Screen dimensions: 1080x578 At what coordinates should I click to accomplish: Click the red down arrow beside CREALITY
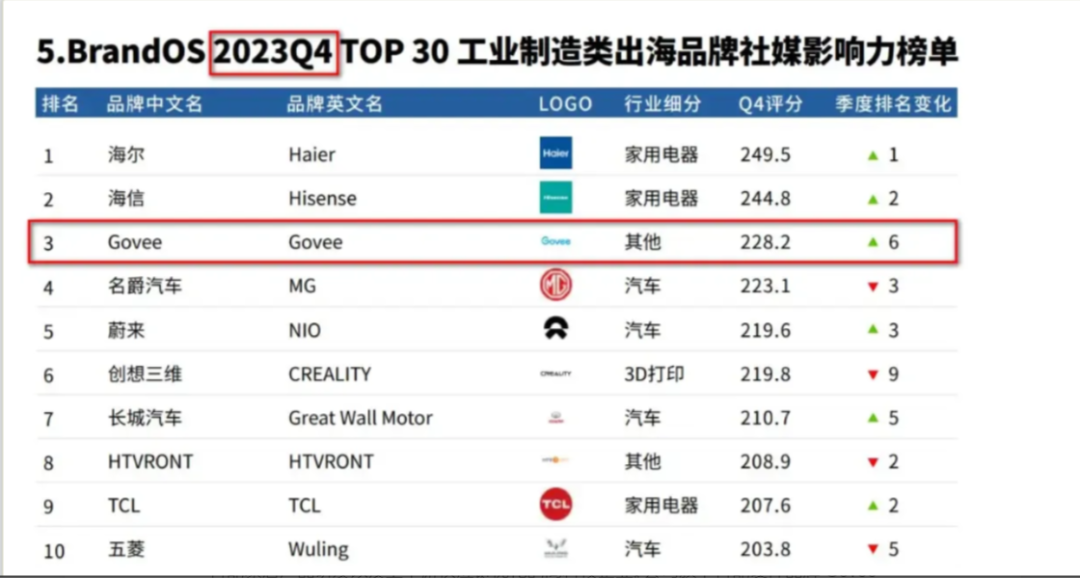click(875, 373)
